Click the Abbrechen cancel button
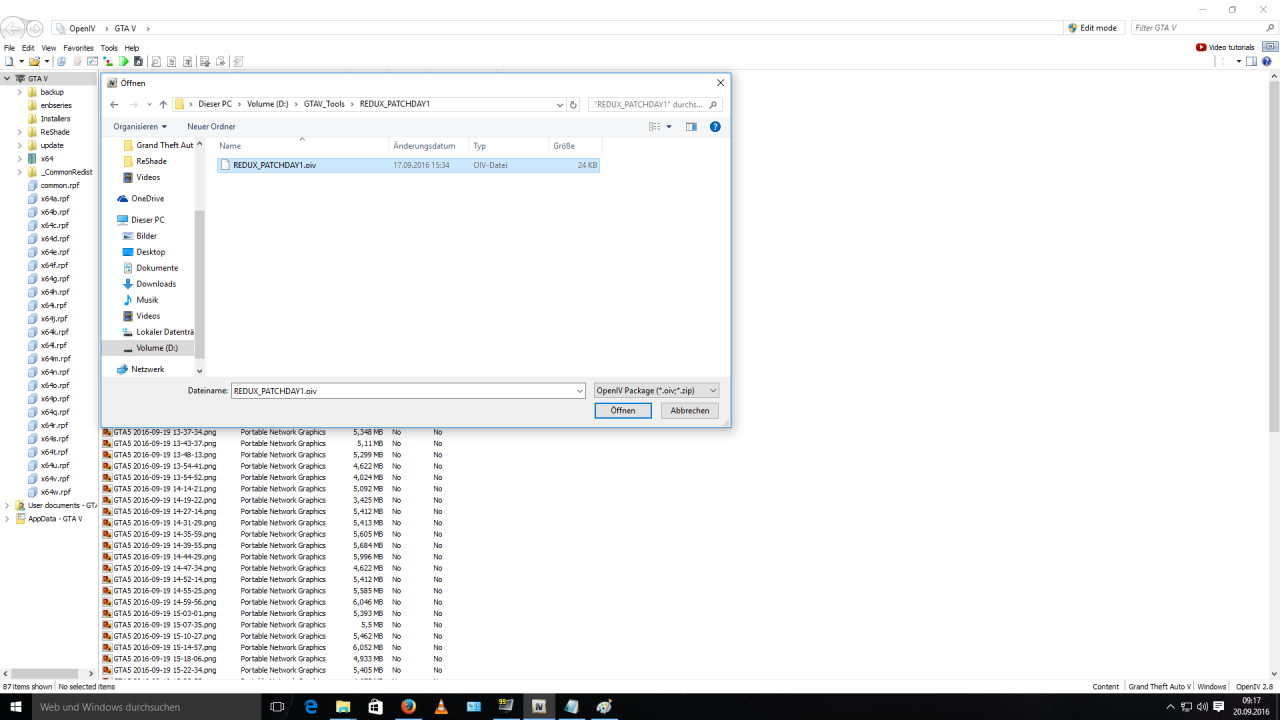The width and height of the screenshot is (1280, 720). tap(690, 411)
